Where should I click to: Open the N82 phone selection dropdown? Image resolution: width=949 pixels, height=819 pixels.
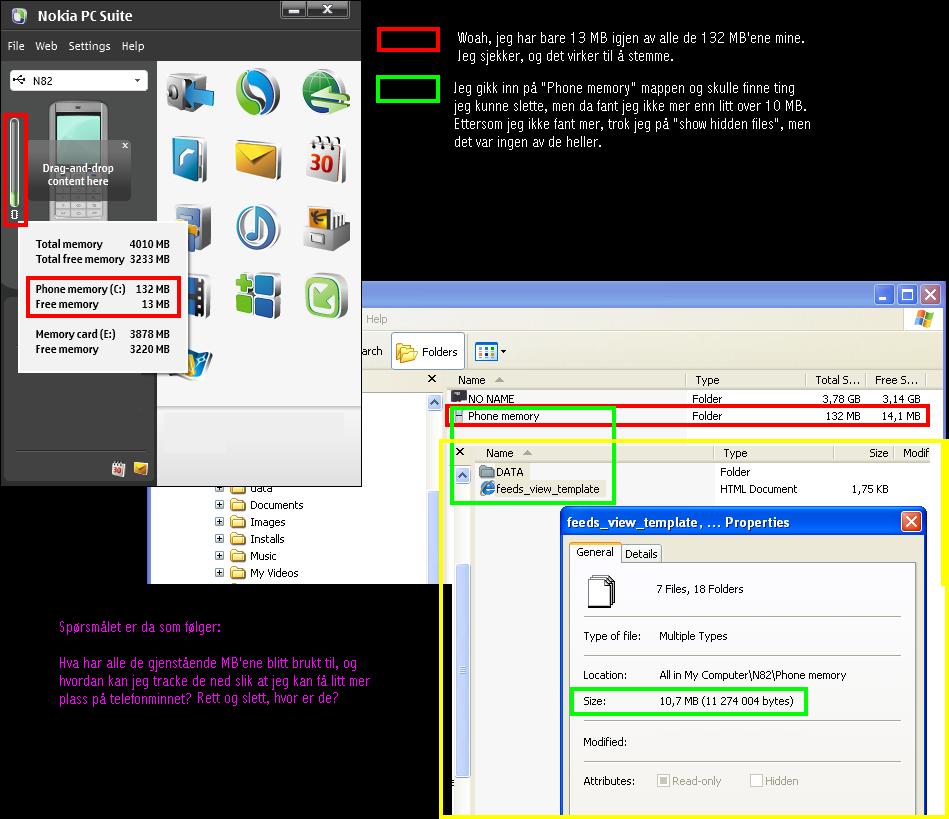click(79, 81)
